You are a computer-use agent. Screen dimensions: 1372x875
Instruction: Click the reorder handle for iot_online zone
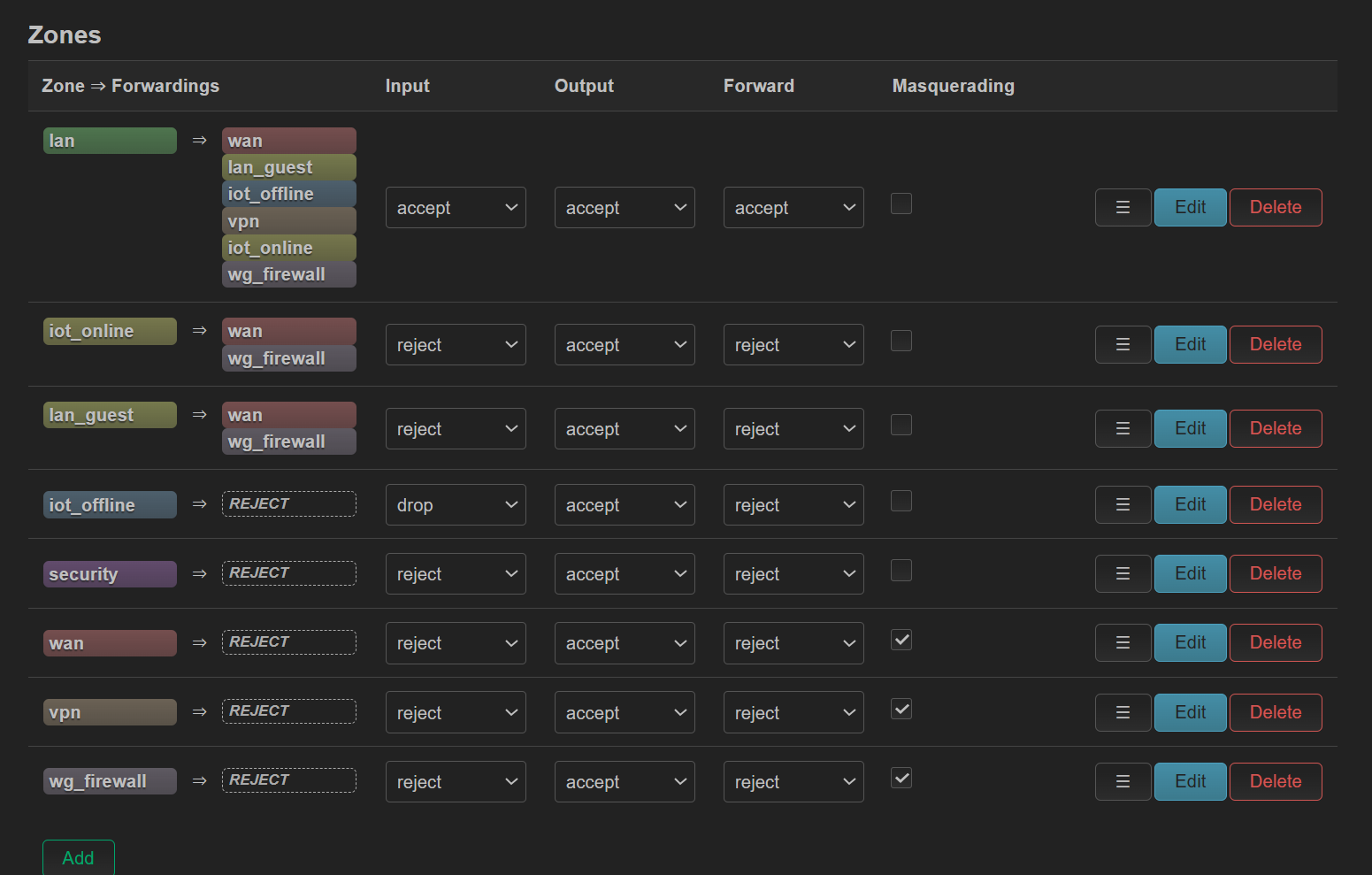click(x=1123, y=344)
